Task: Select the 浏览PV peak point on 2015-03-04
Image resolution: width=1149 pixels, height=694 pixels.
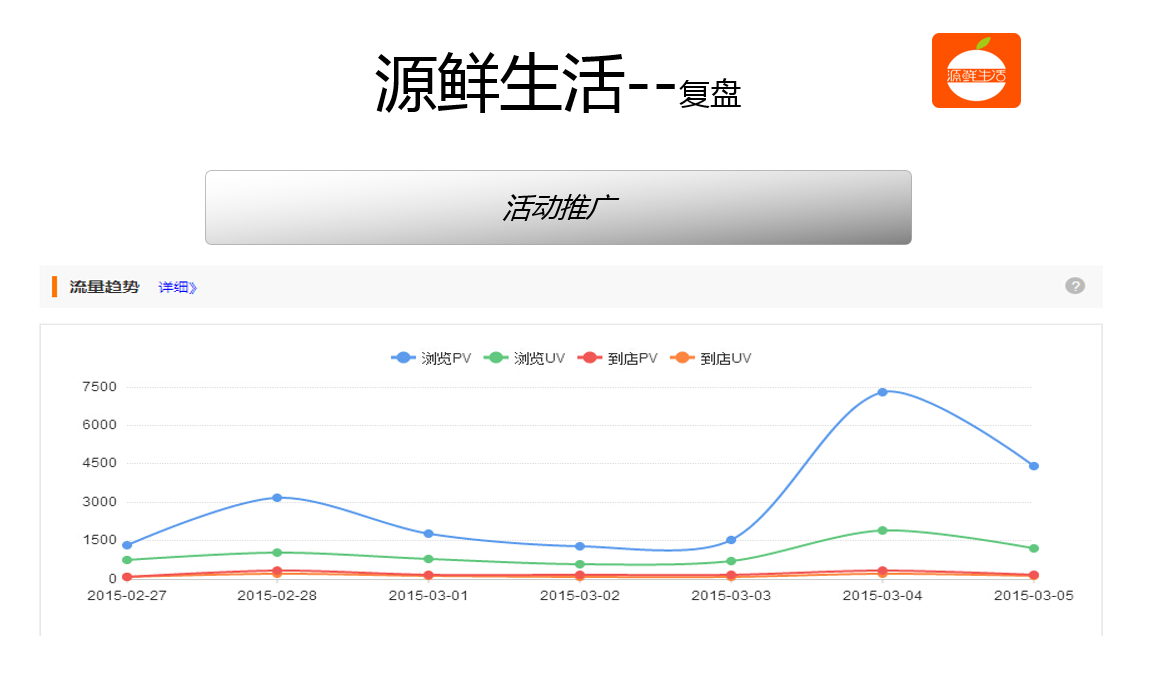Action: point(882,392)
